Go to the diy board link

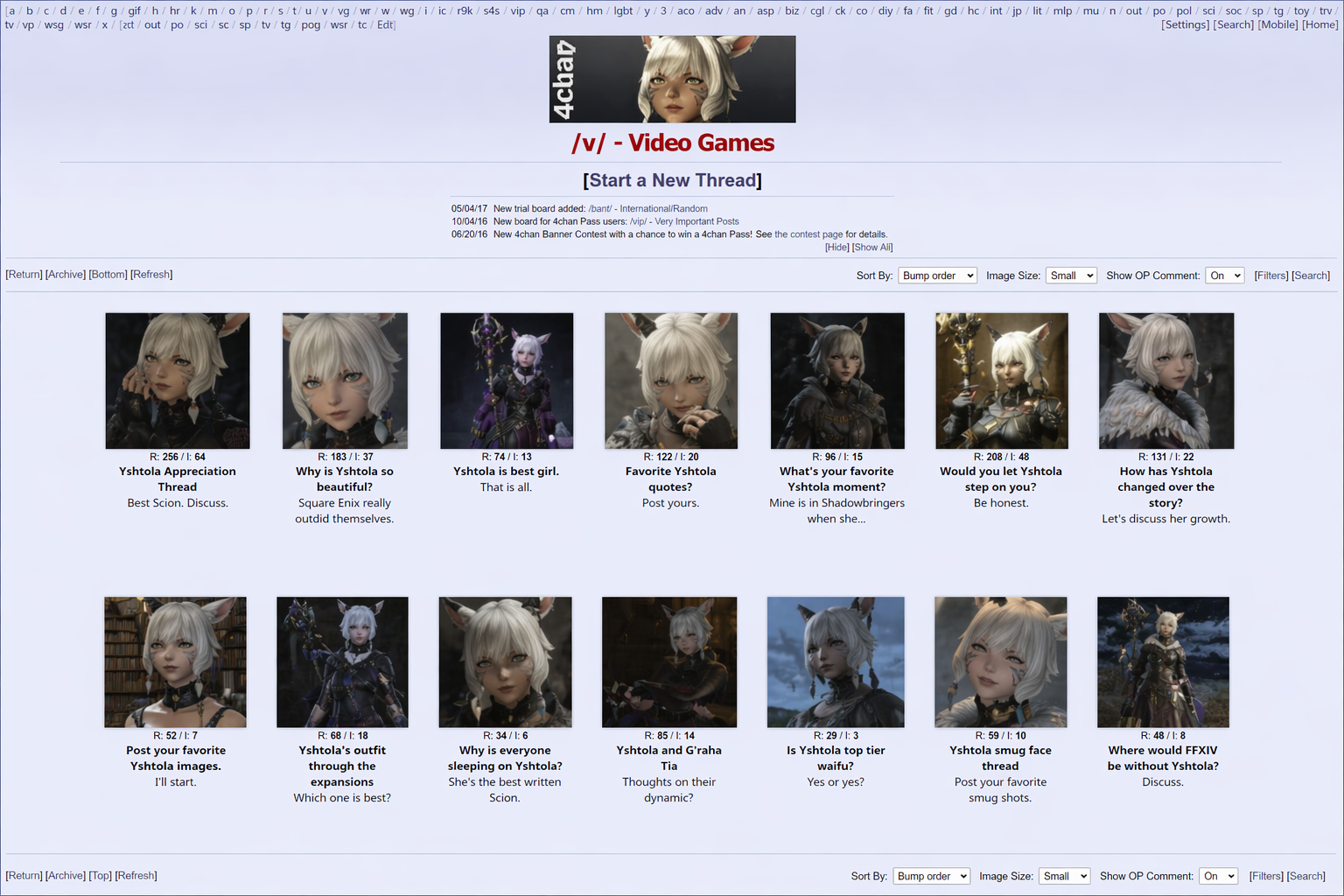(x=885, y=11)
